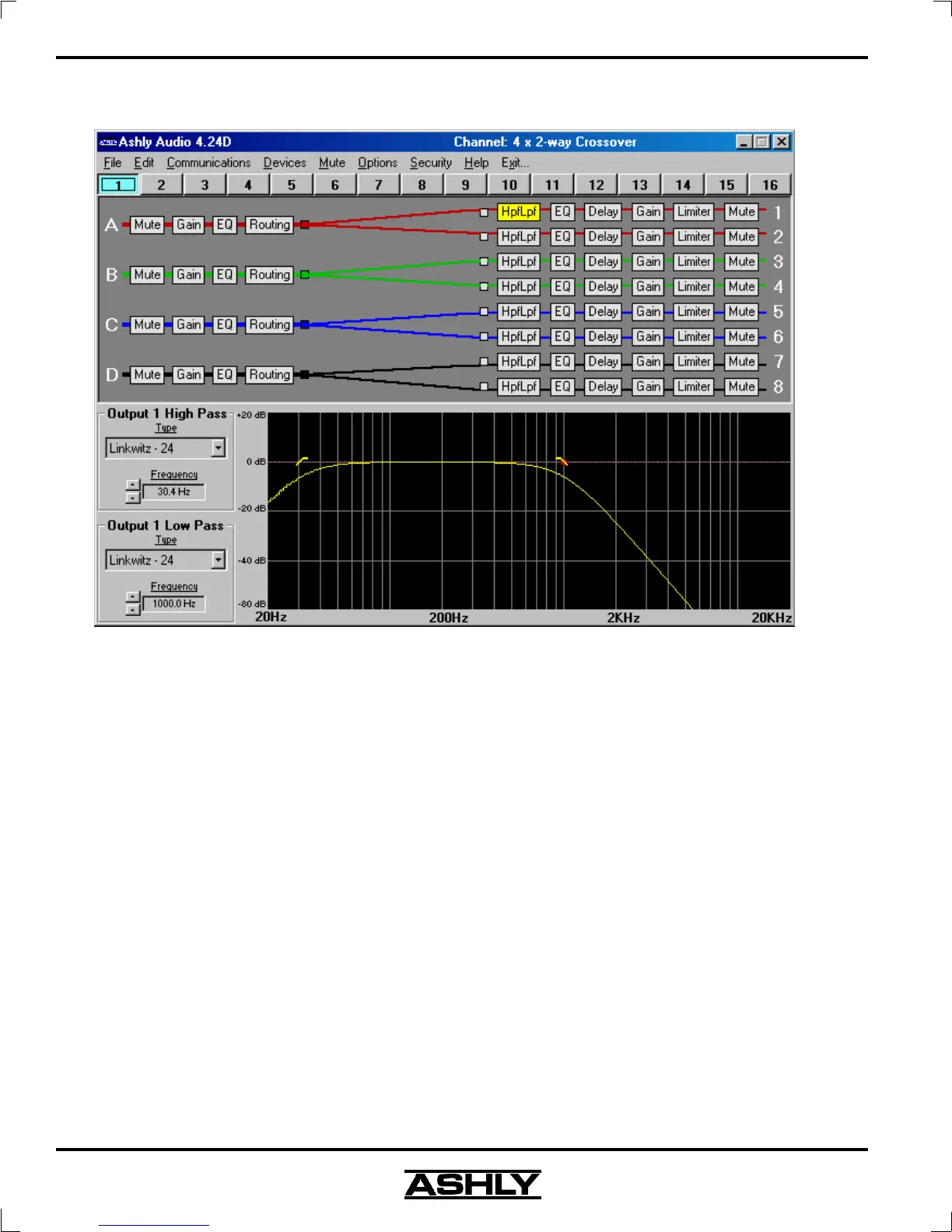The height and width of the screenshot is (1232, 952).
Task: Click the white input node of output 1
Action: point(484,212)
